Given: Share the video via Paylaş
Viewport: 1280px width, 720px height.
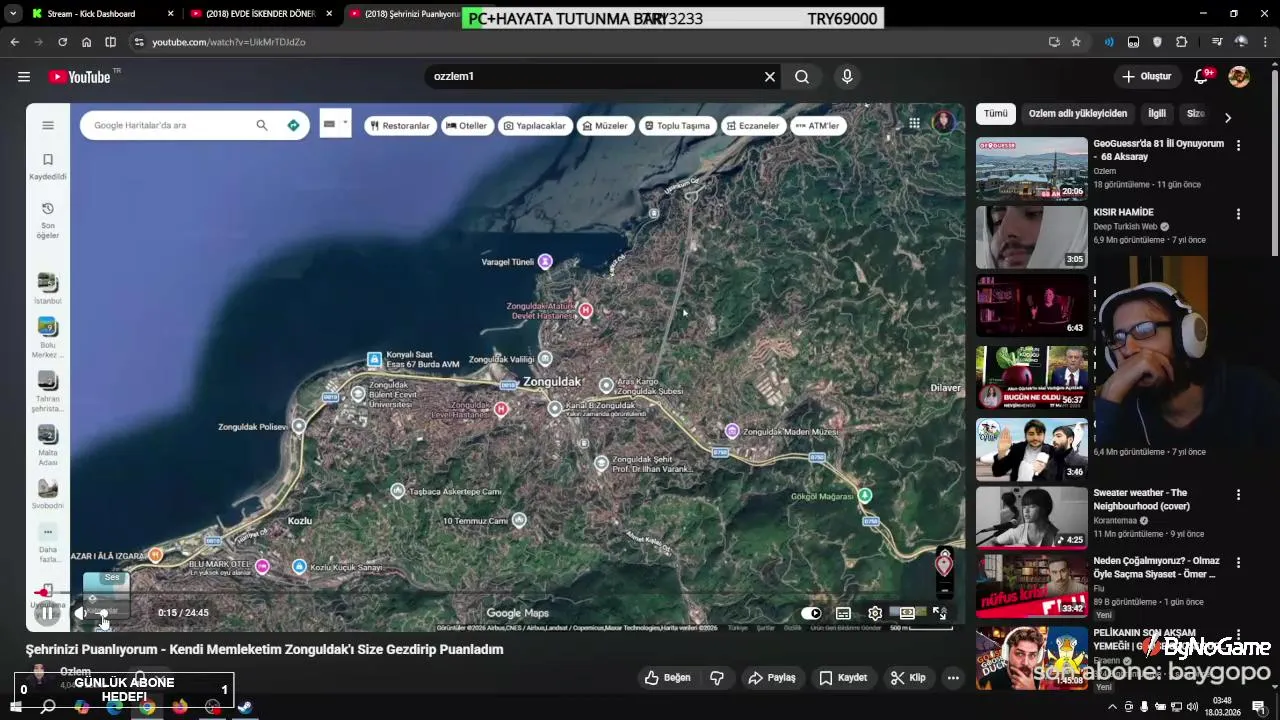Looking at the screenshot, I should pyautogui.click(x=772, y=677).
